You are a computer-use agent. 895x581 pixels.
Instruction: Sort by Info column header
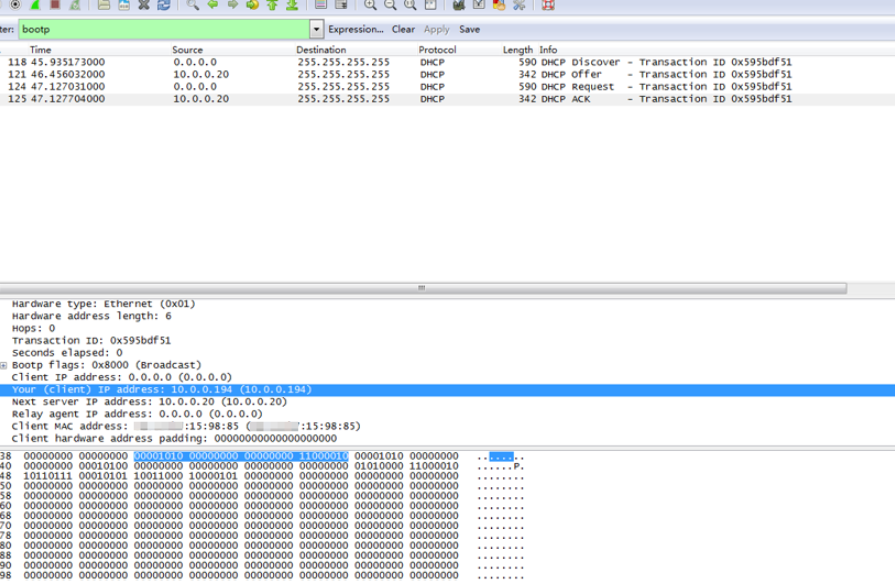pyautogui.click(x=548, y=50)
